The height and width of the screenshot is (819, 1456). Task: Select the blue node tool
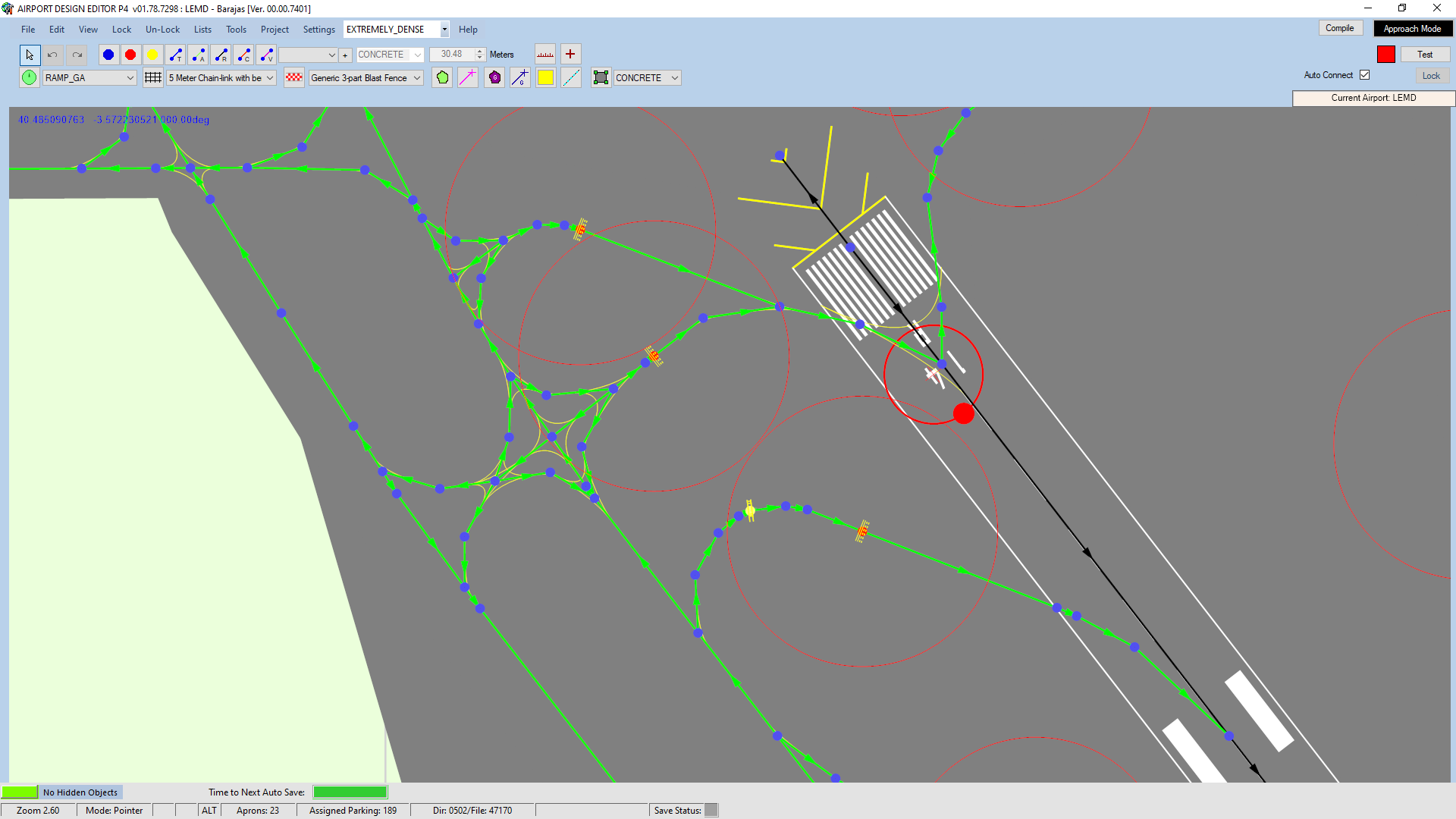click(108, 55)
